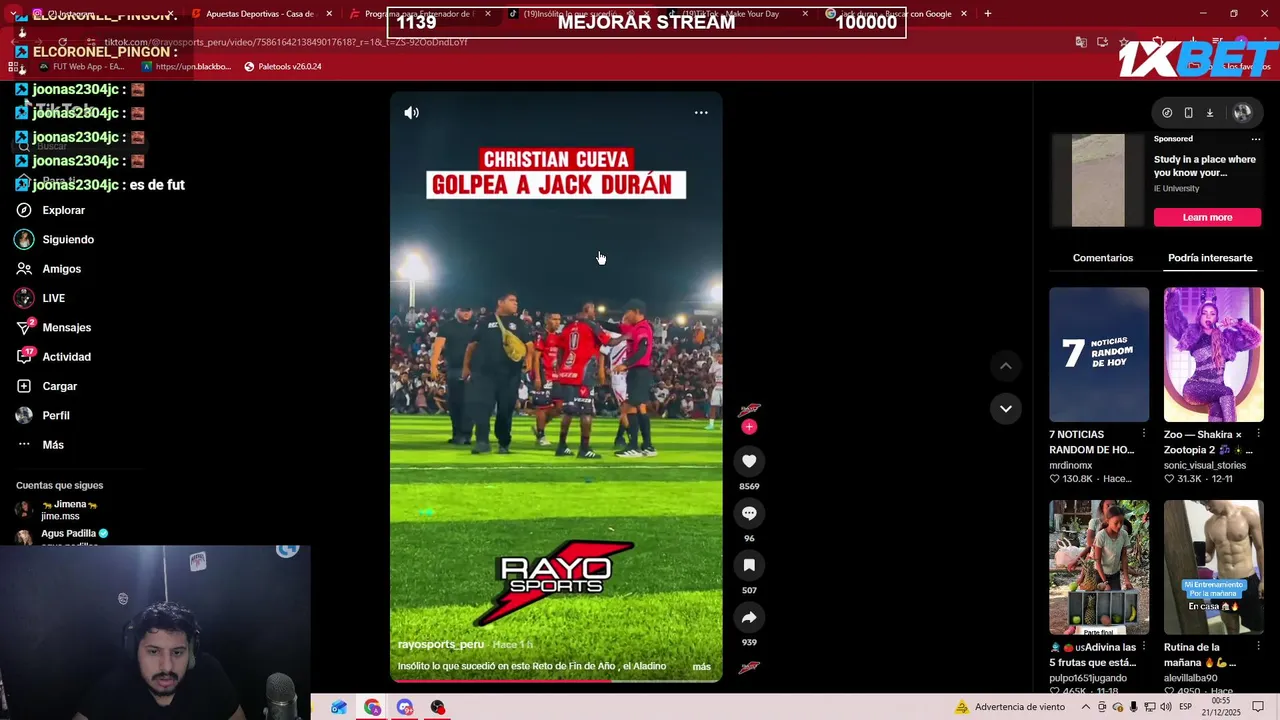Open the Discord taskbar icon
Image resolution: width=1280 pixels, height=720 pixels.
click(x=405, y=707)
